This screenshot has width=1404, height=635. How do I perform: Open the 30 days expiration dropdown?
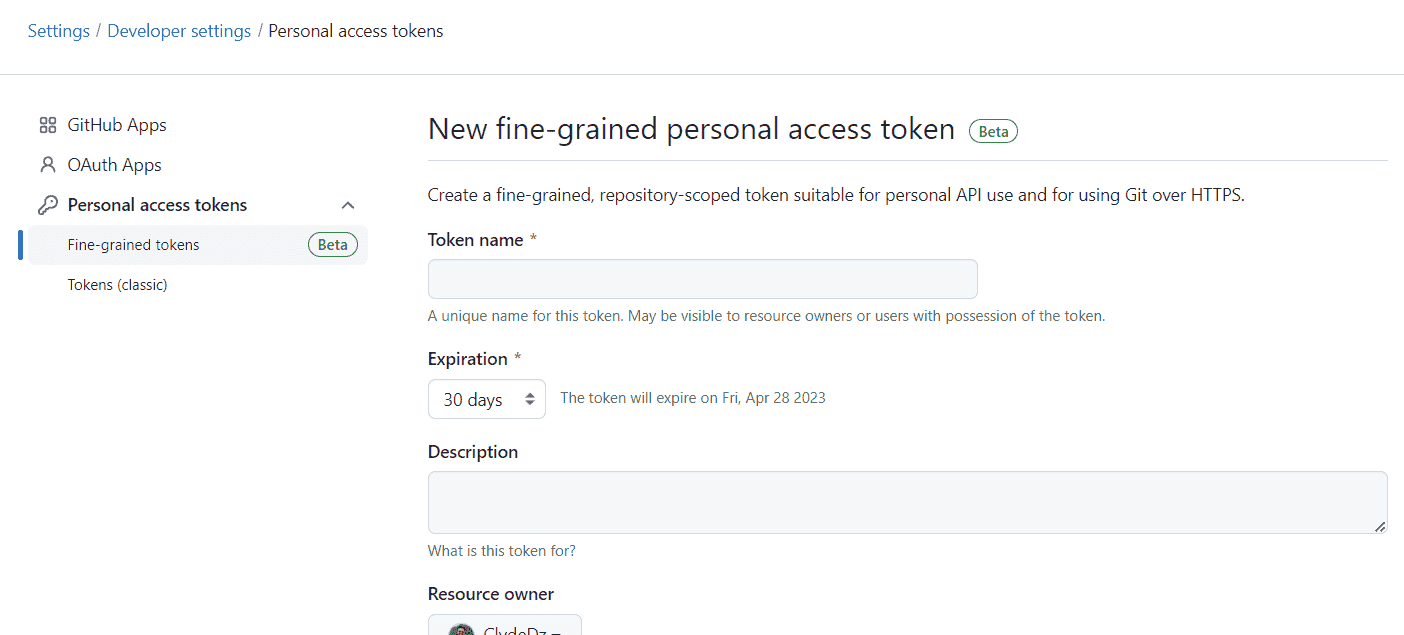pyautogui.click(x=487, y=399)
